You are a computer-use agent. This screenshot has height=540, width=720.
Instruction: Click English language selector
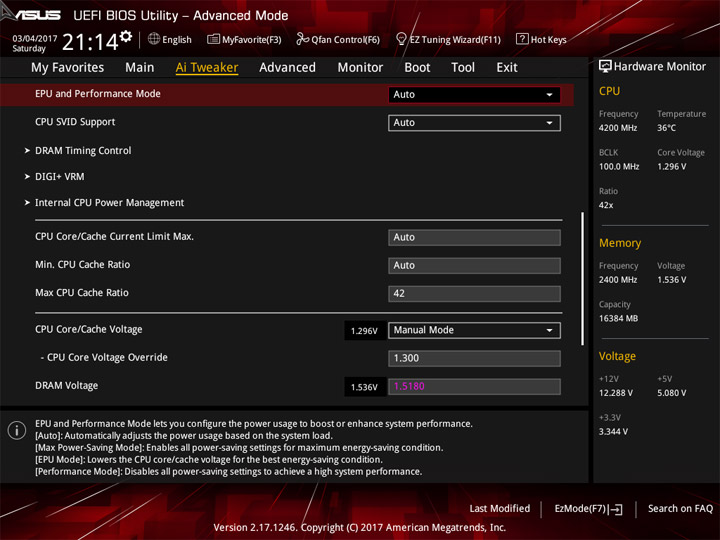pyautogui.click(x=177, y=40)
